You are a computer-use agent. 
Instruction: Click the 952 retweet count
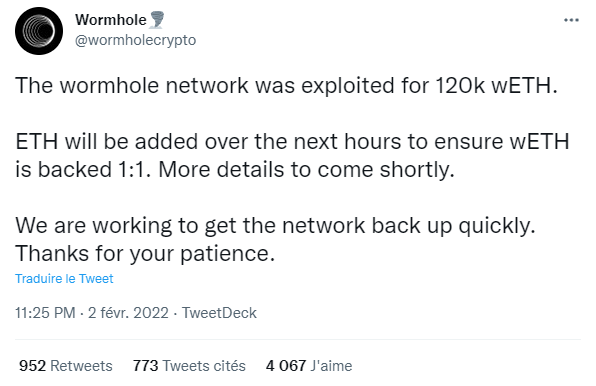pyautogui.click(x=32, y=366)
